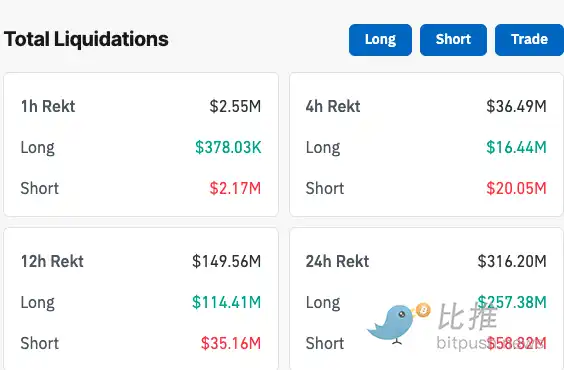
Task: Open the 12h Rekt card title
Action: click(x=52, y=261)
